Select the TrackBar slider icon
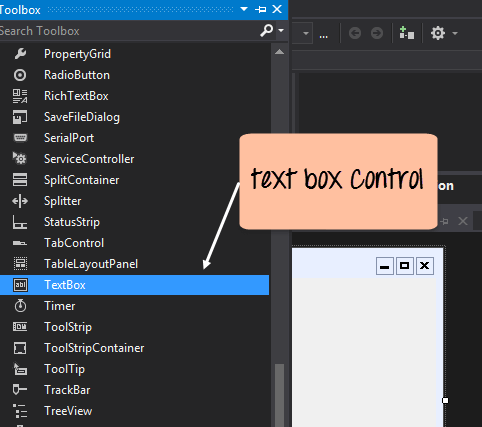 [x=20, y=389]
